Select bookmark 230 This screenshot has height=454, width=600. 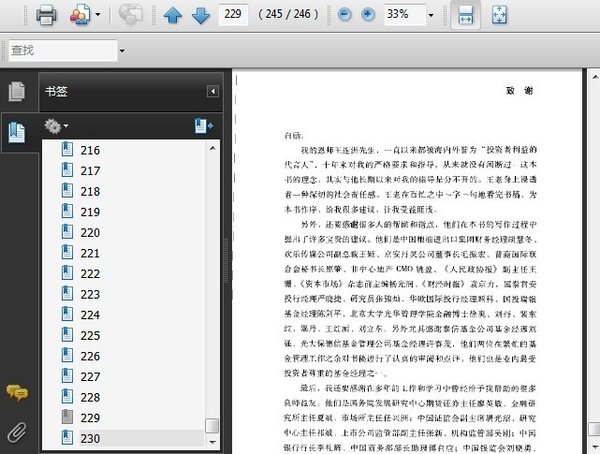tap(90, 439)
